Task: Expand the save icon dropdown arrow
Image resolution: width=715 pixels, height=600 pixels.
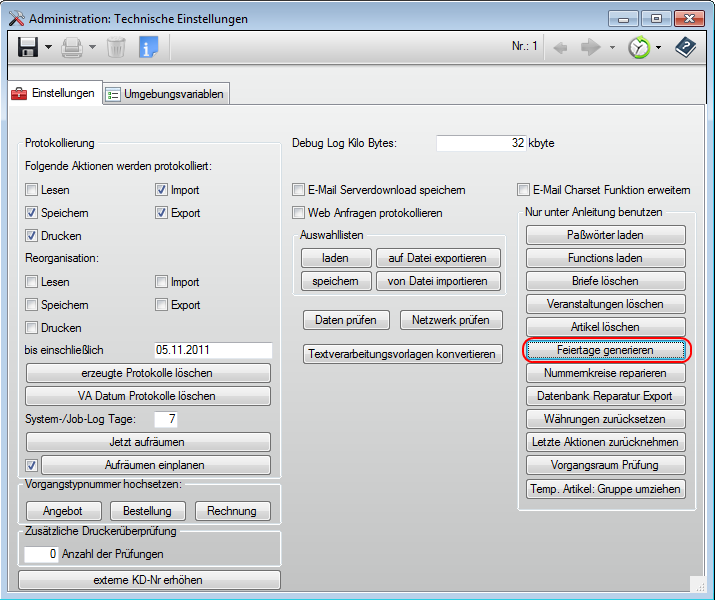Action: (48, 47)
